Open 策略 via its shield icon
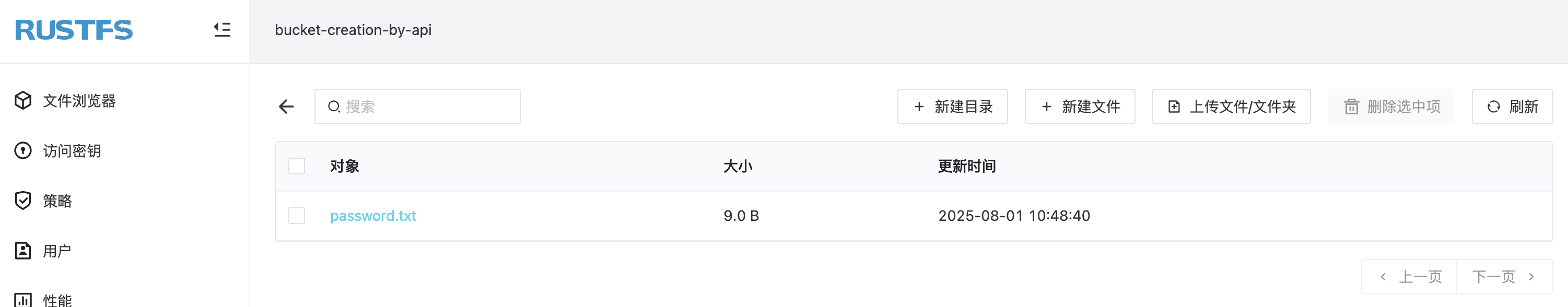Screen dimensions: 1568x307 (22, 200)
